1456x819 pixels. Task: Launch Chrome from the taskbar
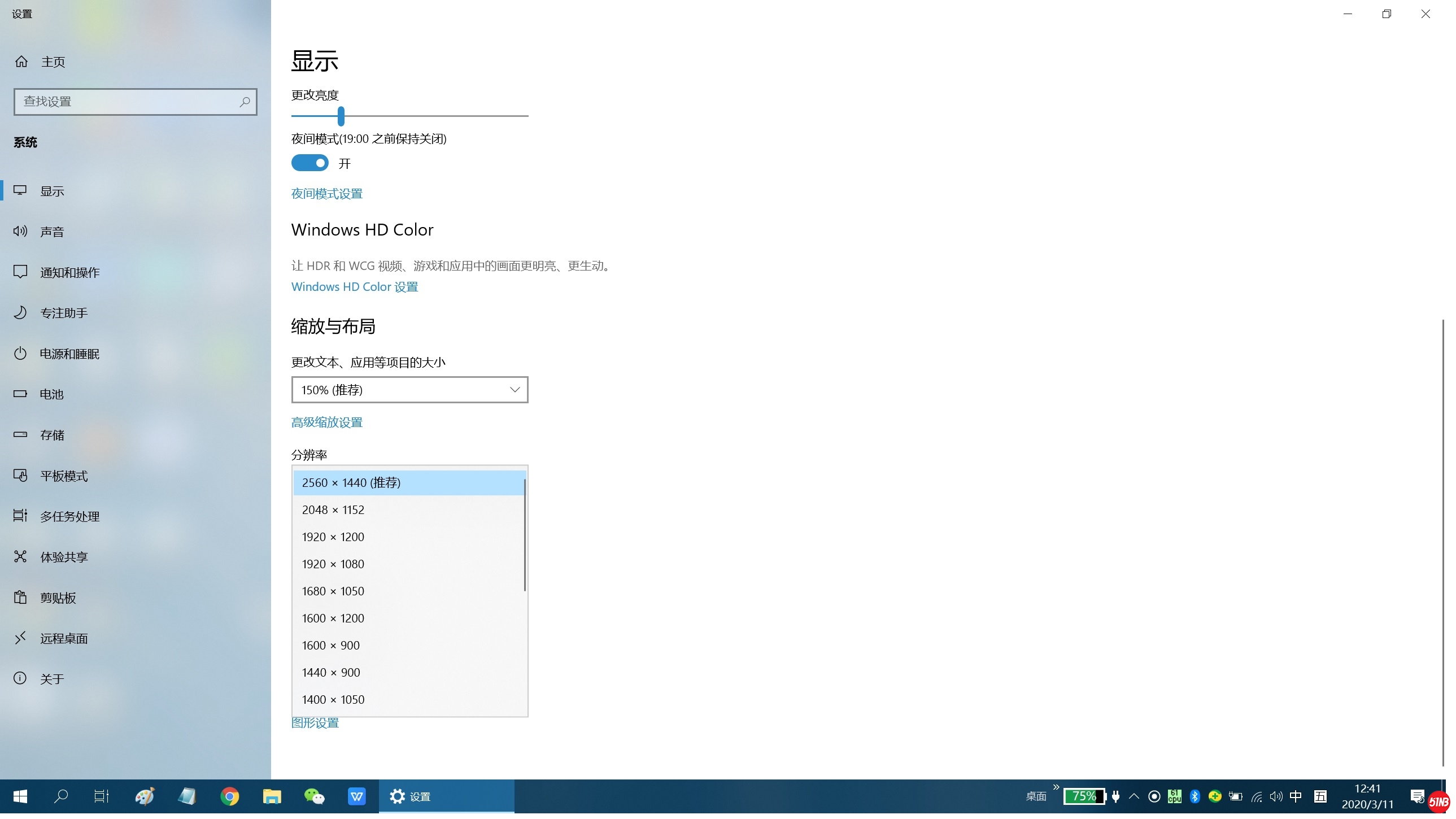click(x=230, y=796)
